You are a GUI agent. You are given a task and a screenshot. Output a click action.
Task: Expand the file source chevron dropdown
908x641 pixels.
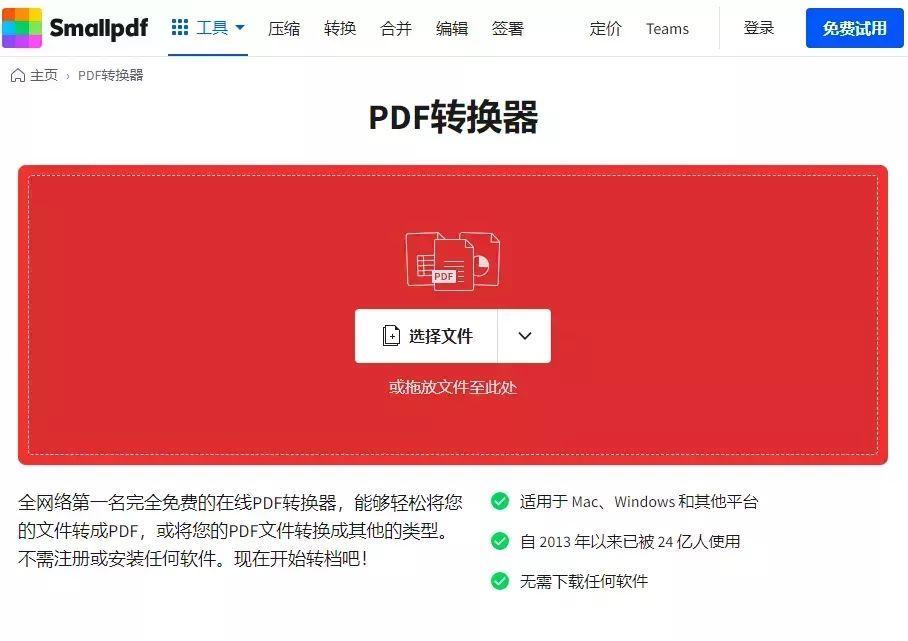[525, 336]
